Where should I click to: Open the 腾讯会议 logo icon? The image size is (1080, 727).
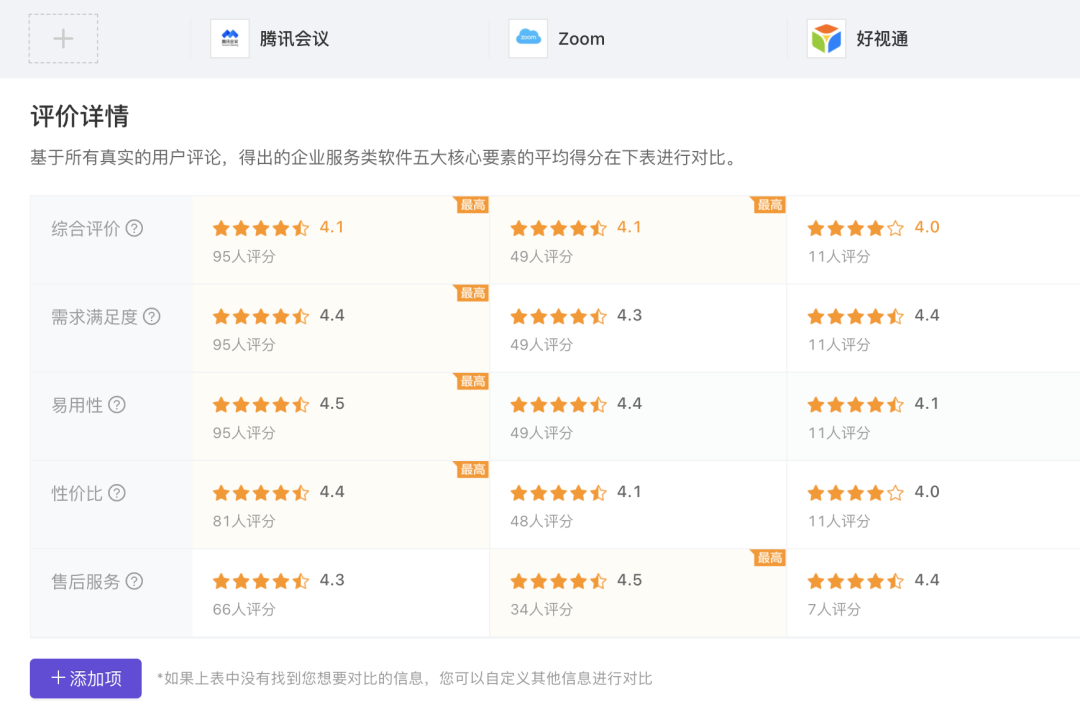230,39
